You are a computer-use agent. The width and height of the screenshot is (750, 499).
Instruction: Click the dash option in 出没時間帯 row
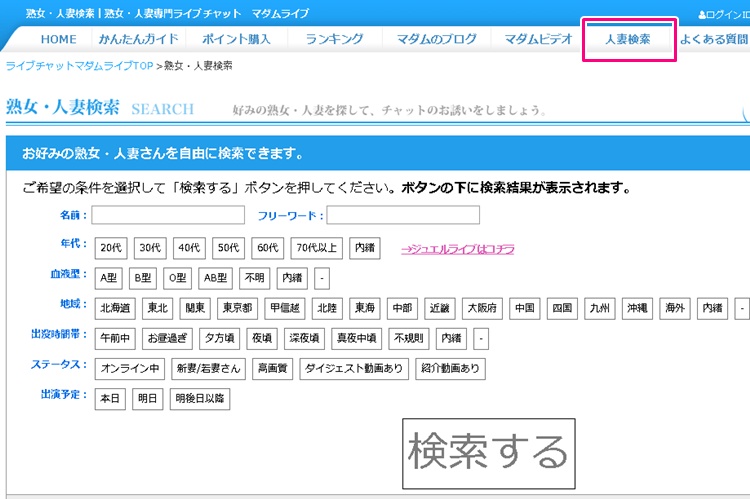(x=481, y=338)
